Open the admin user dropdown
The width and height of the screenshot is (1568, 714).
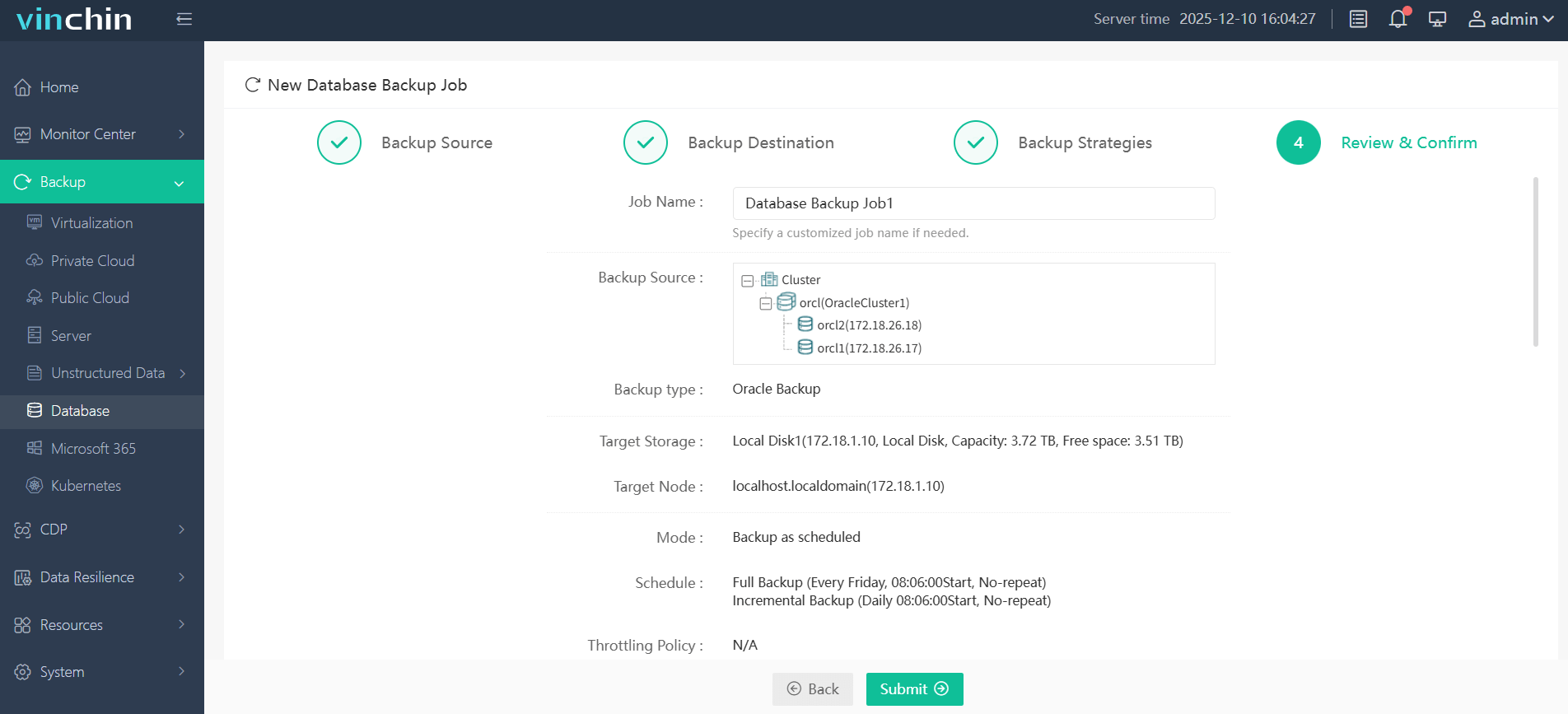tap(1510, 19)
